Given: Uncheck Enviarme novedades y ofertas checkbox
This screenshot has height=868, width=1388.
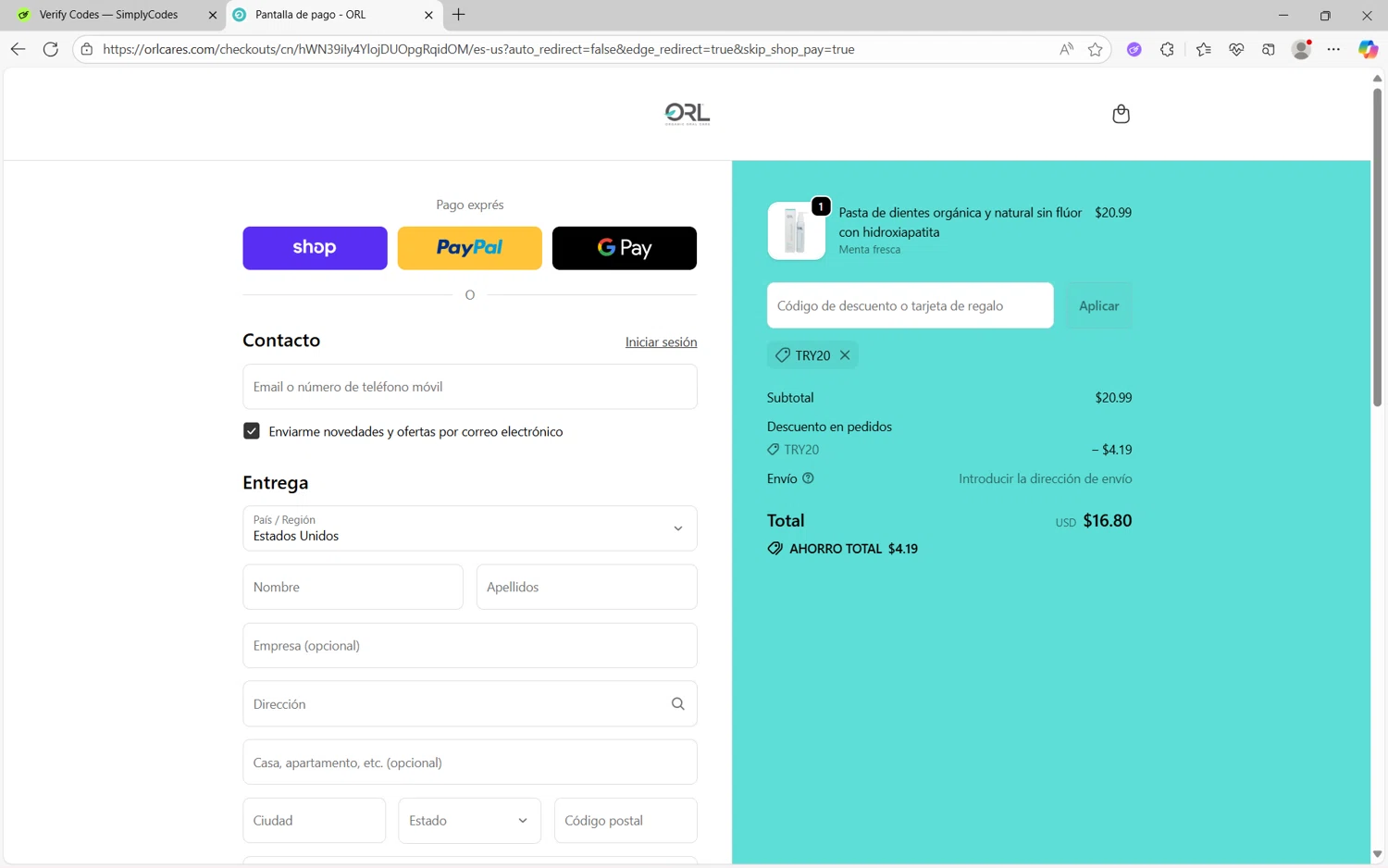Looking at the screenshot, I should click(x=251, y=431).
